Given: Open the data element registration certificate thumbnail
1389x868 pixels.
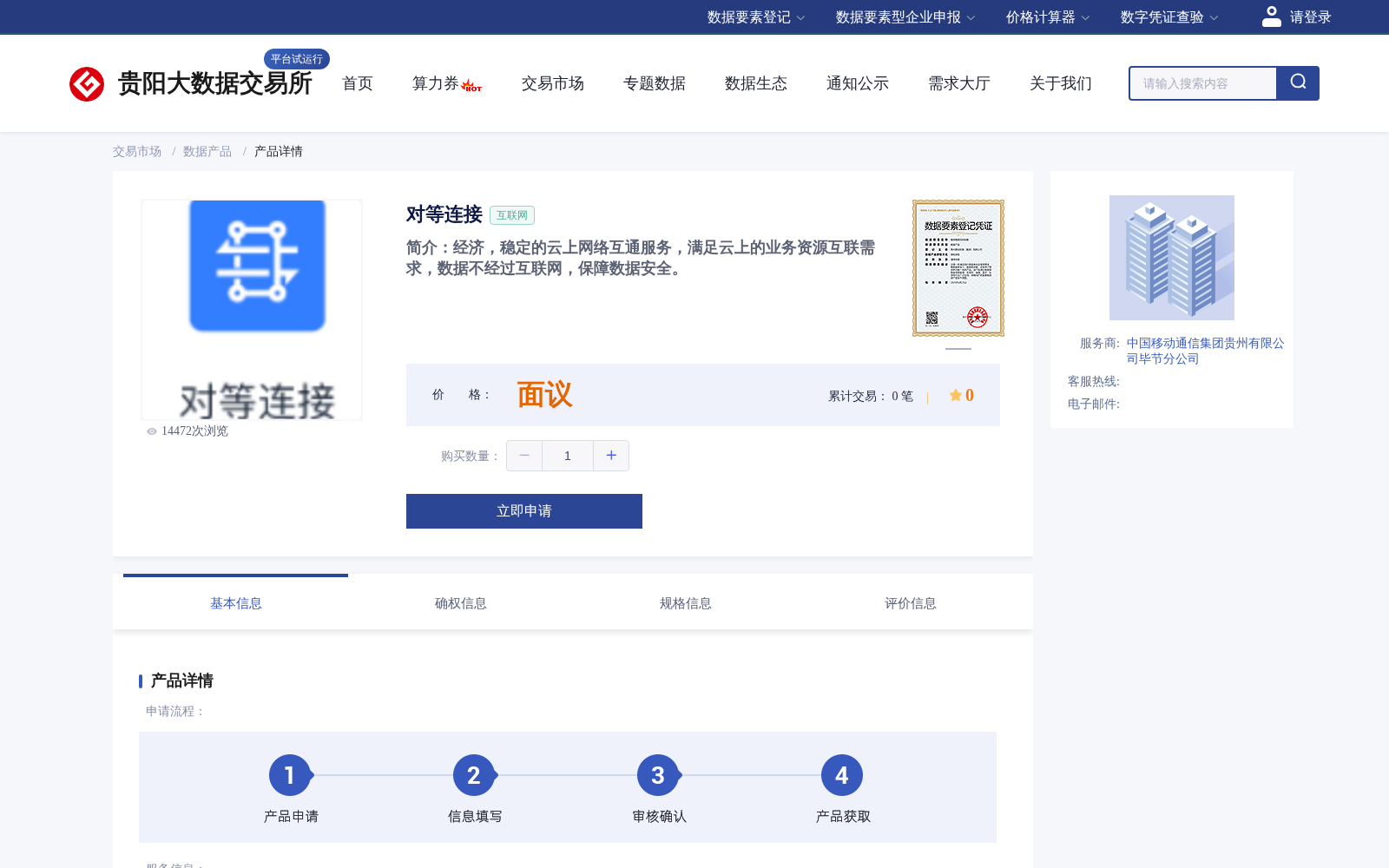Looking at the screenshot, I should (x=958, y=268).
